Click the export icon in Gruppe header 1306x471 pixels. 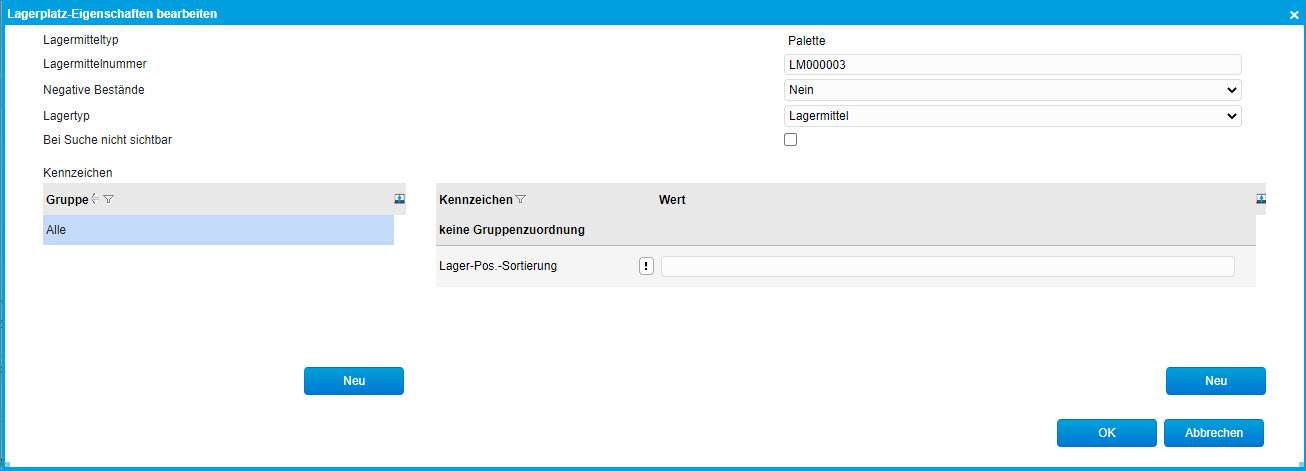(x=400, y=199)
